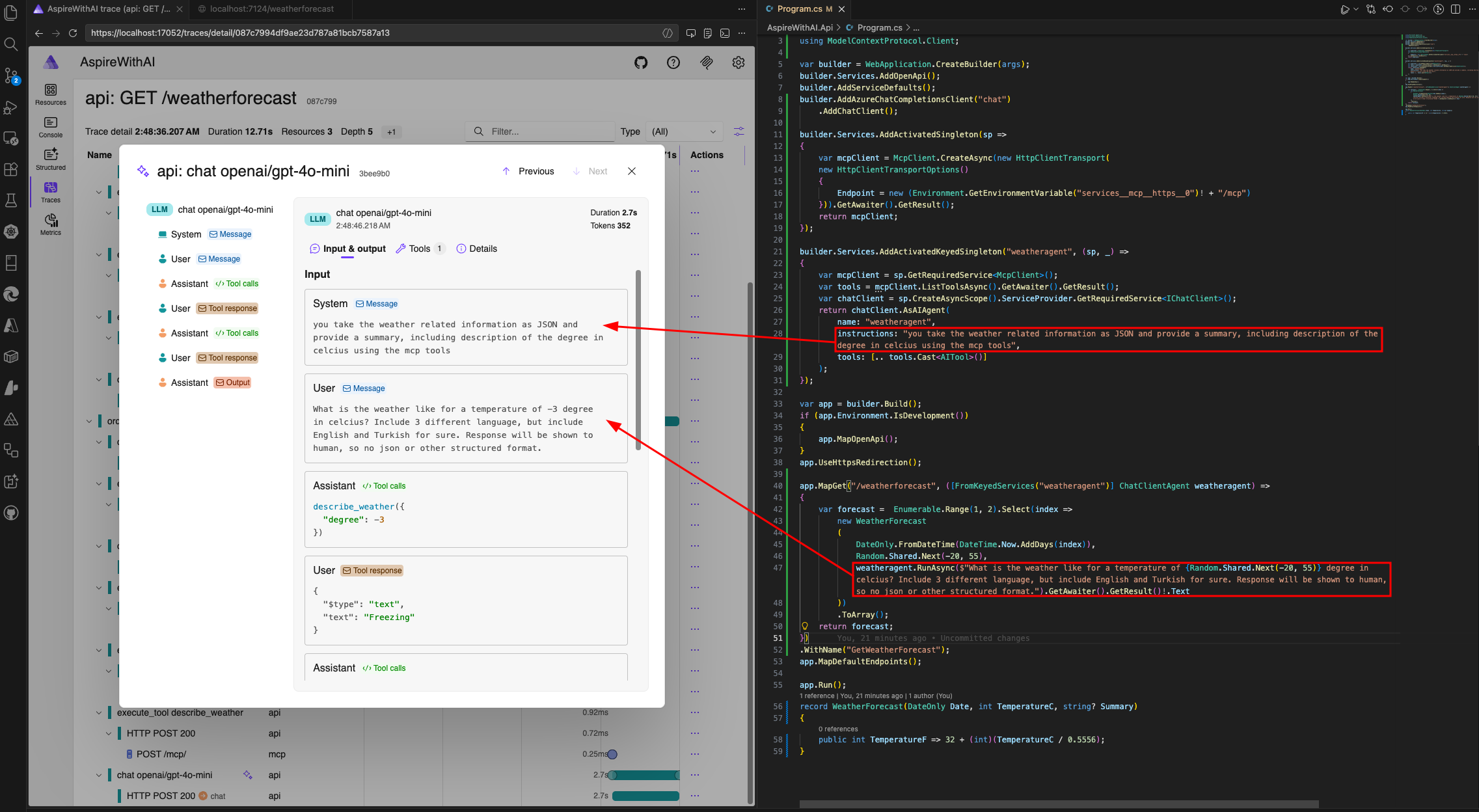Click the GitHub icon in Aspire header
Image resolution: width=1479 pixels, height=812 pixels.
click(x=641, y=62)
